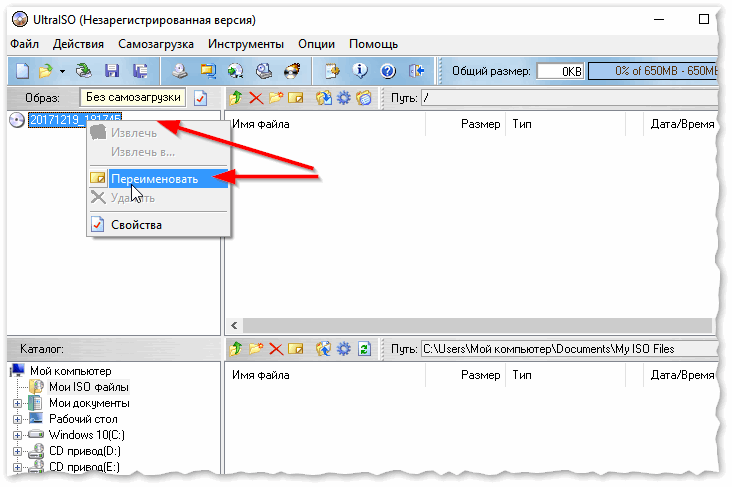Open Help with the blue question mark icon

[x=388, y=71]
